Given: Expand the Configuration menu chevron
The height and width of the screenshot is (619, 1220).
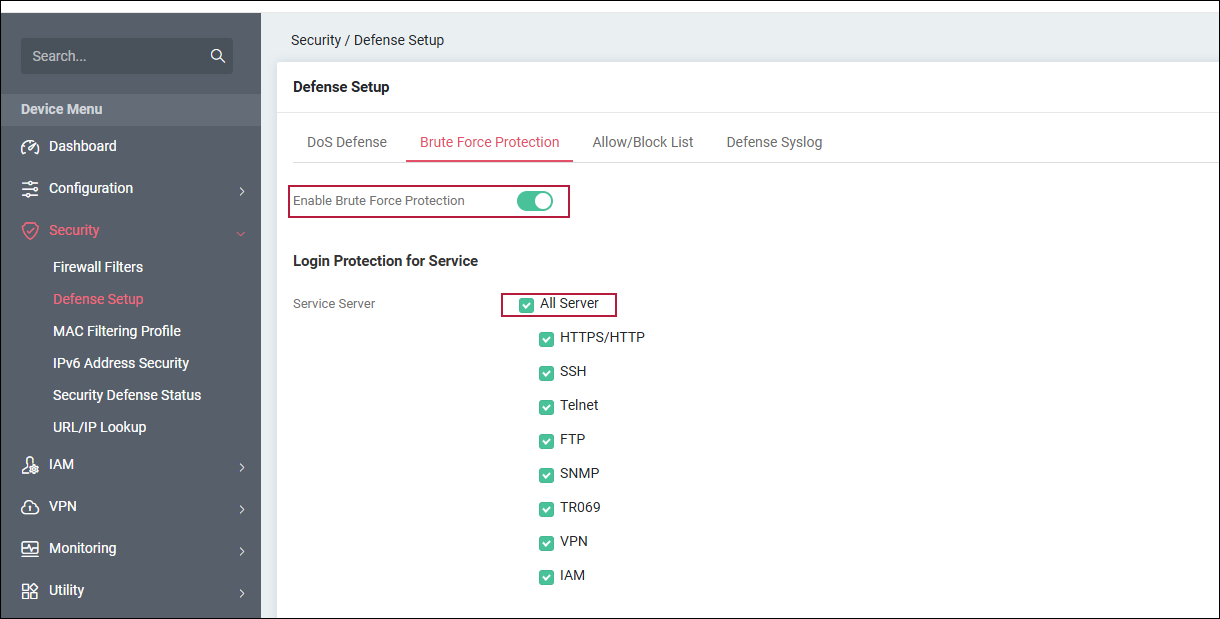Looking at the screenshot, I should 241,191.
